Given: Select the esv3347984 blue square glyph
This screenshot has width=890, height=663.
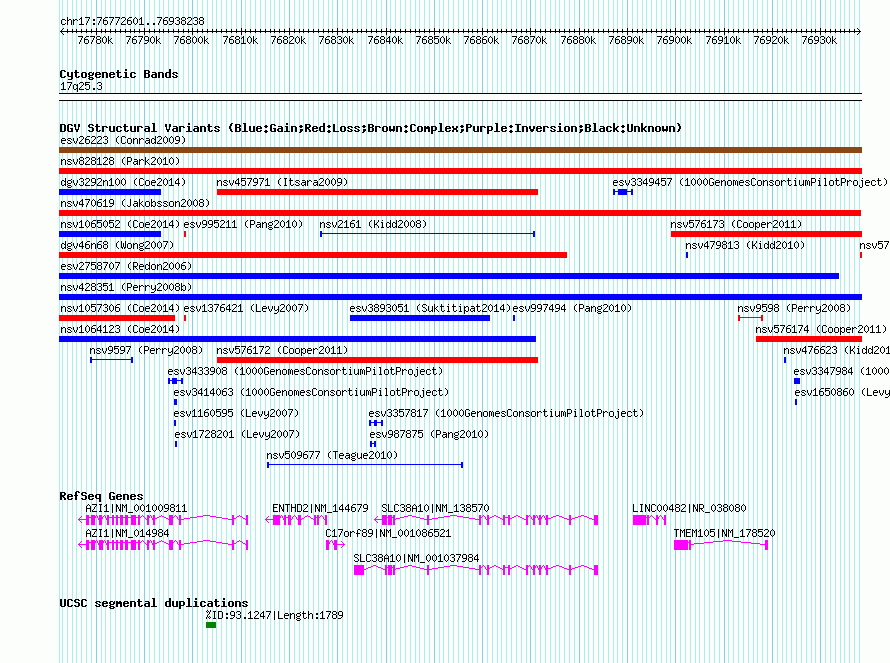Looking at the screenshot, I should point(797,381).
